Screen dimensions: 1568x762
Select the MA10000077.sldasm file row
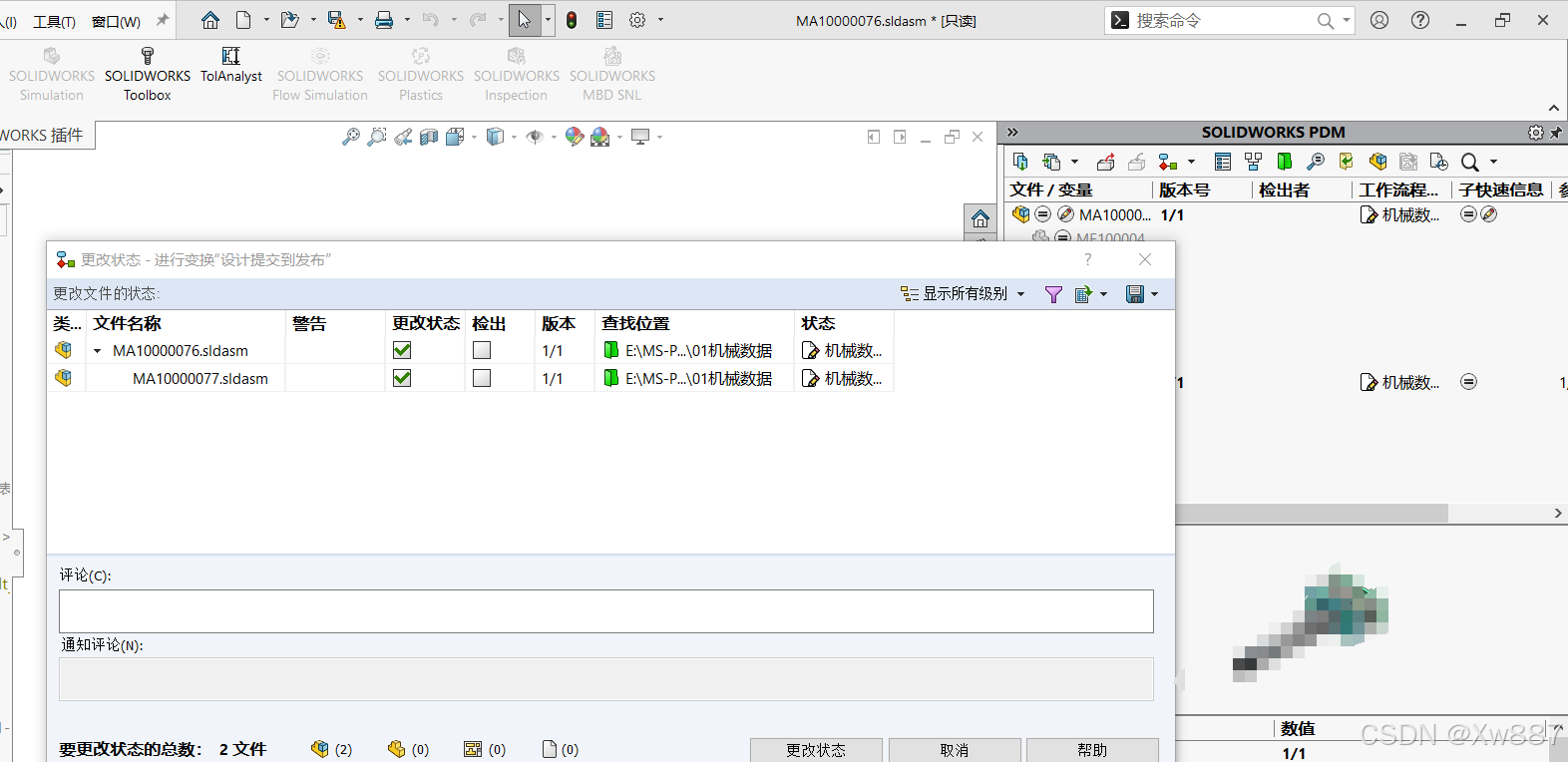pos(471,378)
